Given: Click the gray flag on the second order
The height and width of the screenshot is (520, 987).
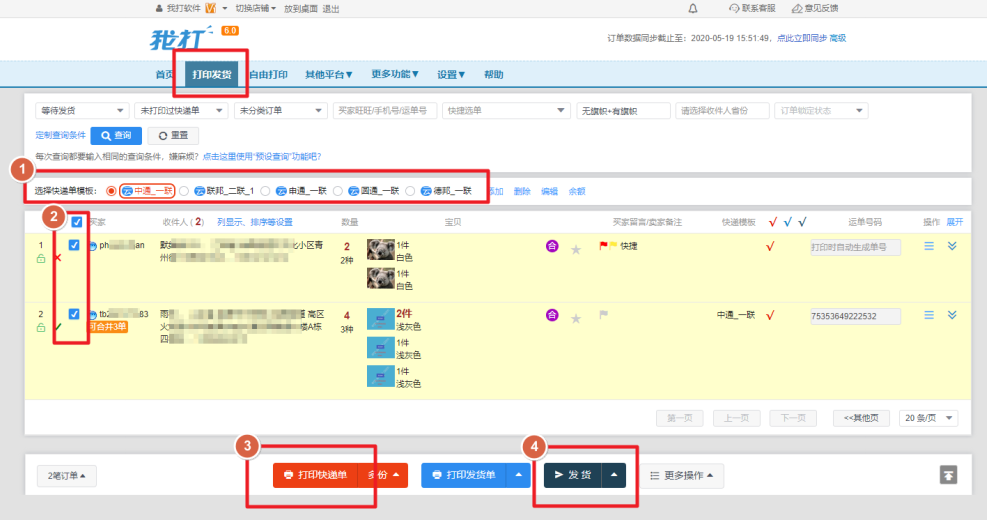Looking at the screenshot, I should click(603, 314).
